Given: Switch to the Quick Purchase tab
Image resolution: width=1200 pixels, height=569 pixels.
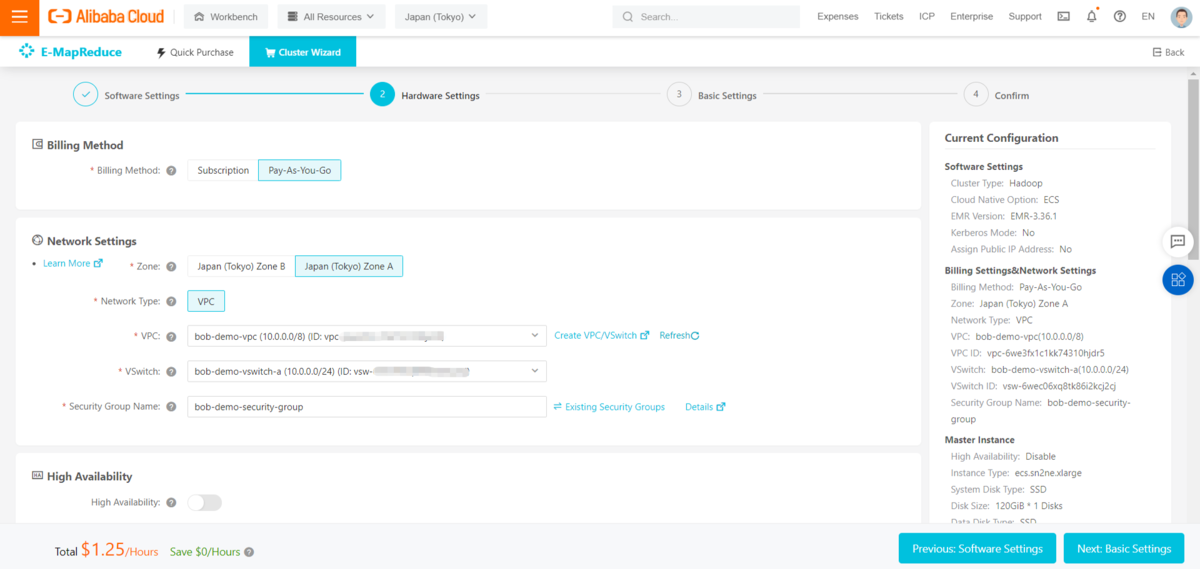Looking at the screenshot, I should coord(195,53).
